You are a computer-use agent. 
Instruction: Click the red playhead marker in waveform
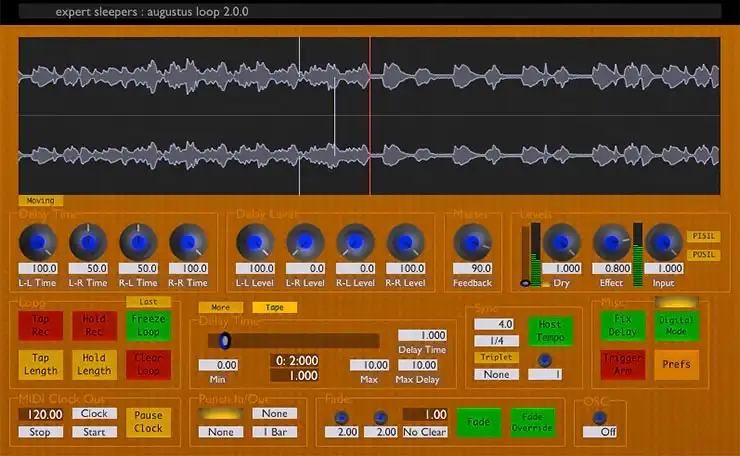coord(370,116)
